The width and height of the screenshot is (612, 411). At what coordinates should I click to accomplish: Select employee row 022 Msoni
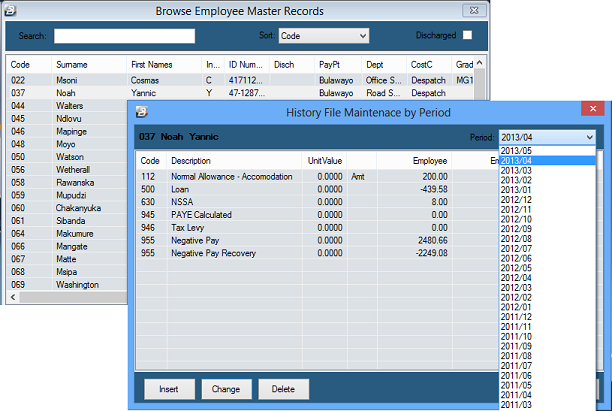coord(240,80)
